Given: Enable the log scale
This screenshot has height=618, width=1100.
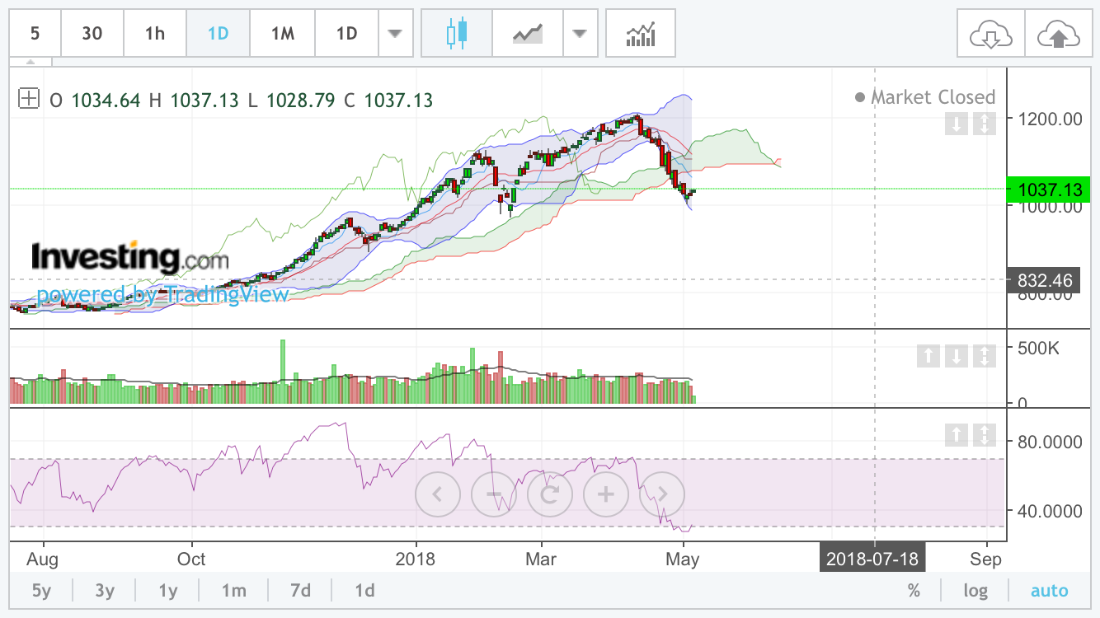Looking at the screenshot, I should pos(975,590).
